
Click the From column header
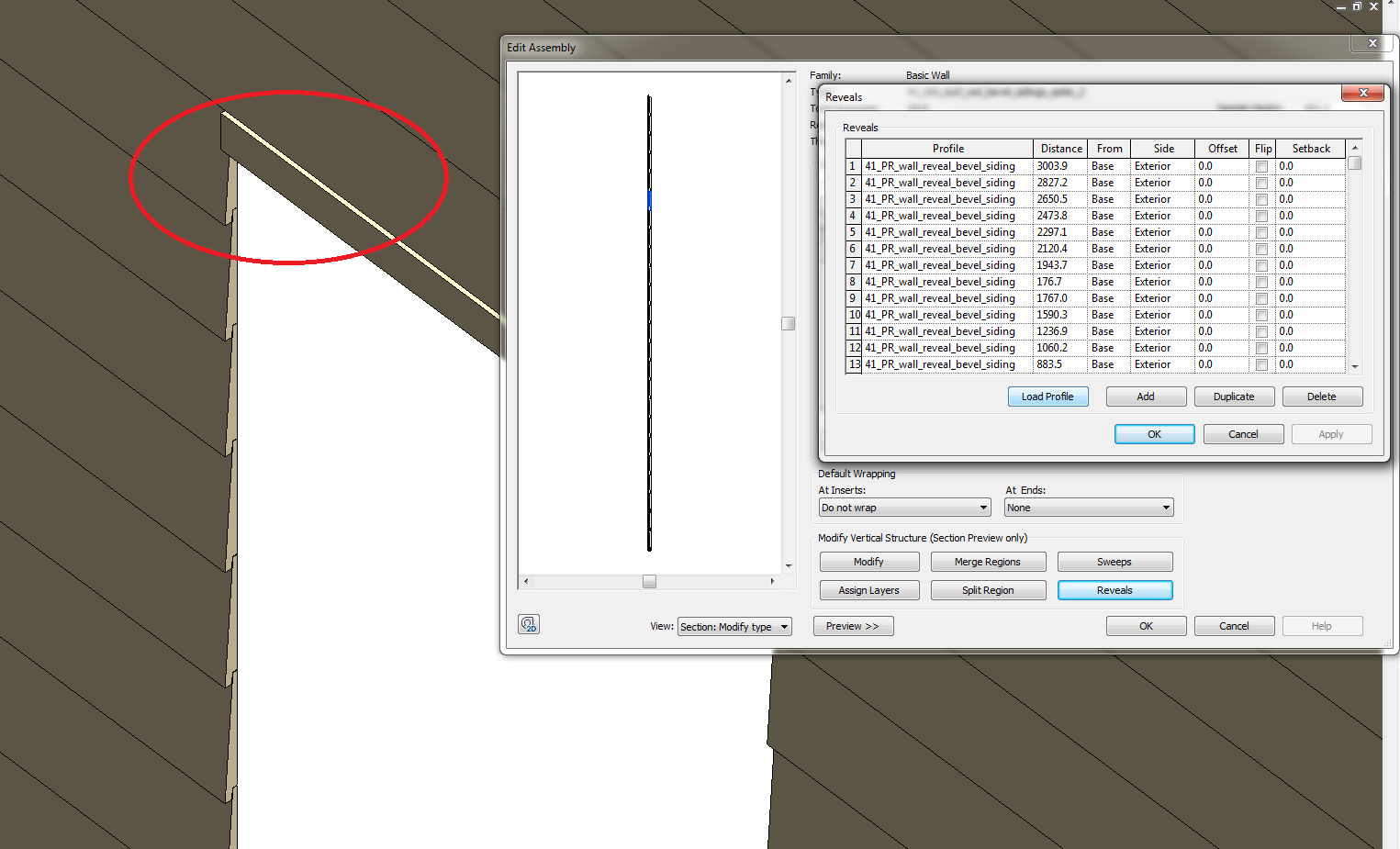pos(1109,149)
